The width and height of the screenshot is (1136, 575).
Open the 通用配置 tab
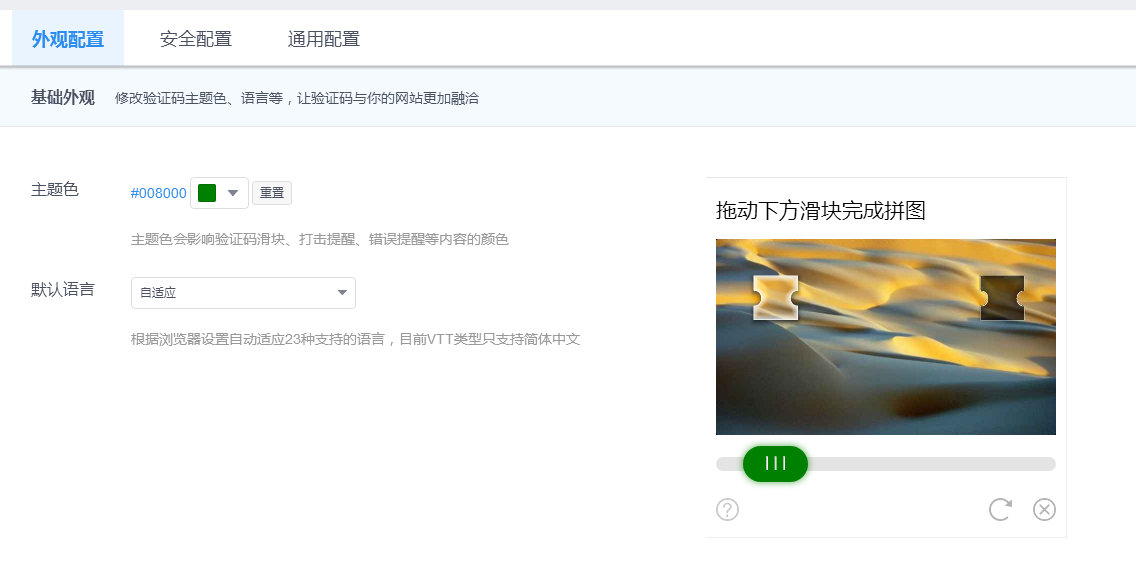point(323,38)
